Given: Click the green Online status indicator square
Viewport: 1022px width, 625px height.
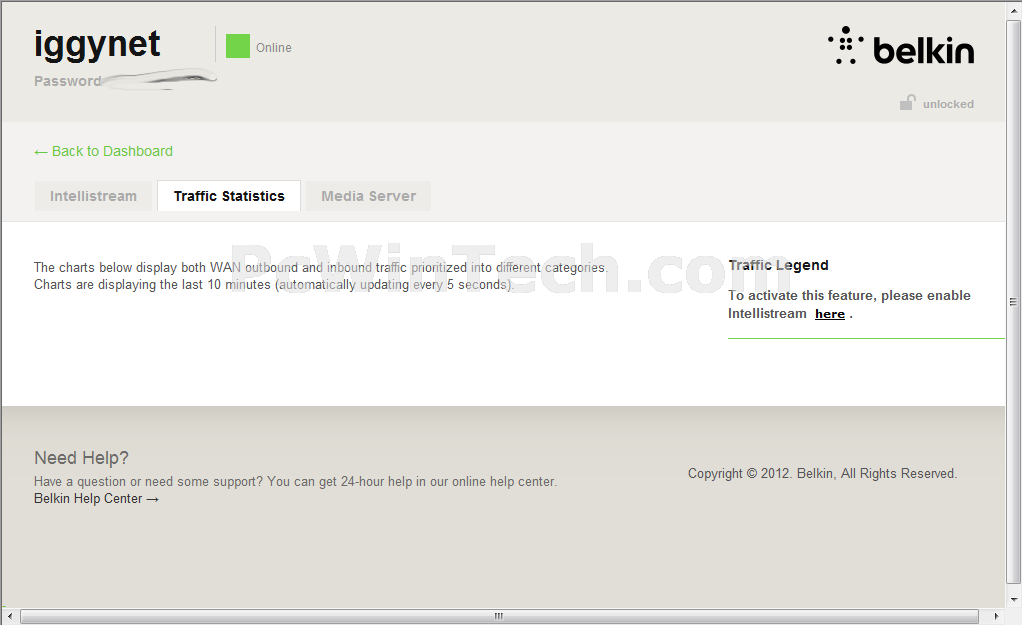Looking at the screenshot, I should click(238, 46).
